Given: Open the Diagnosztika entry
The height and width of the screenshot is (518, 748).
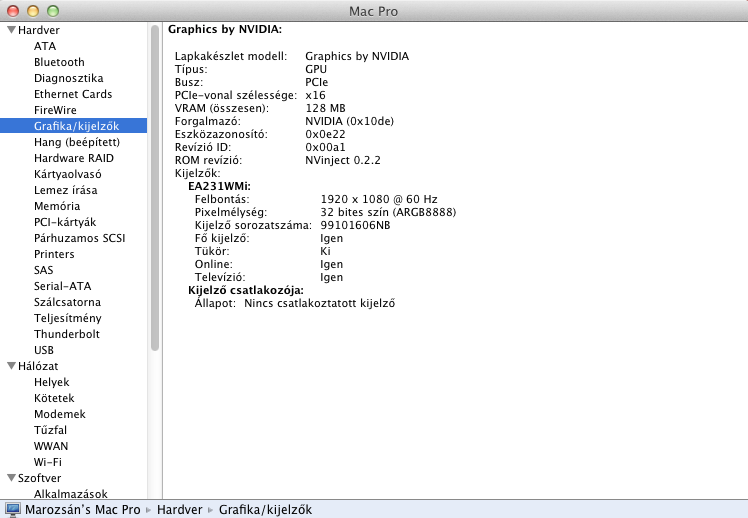Looking at the screenshot, I should coord(69,78).
